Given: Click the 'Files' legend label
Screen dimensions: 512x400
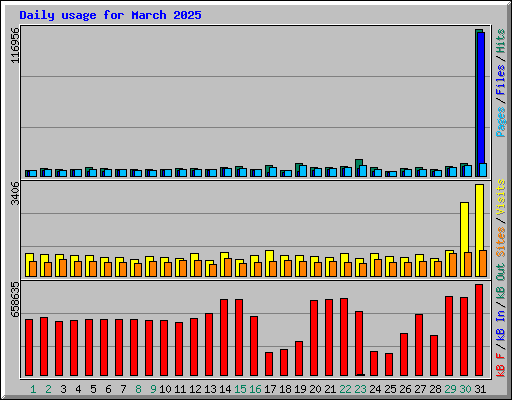Looking at the screenshot, I should click(x=501, y=80).
